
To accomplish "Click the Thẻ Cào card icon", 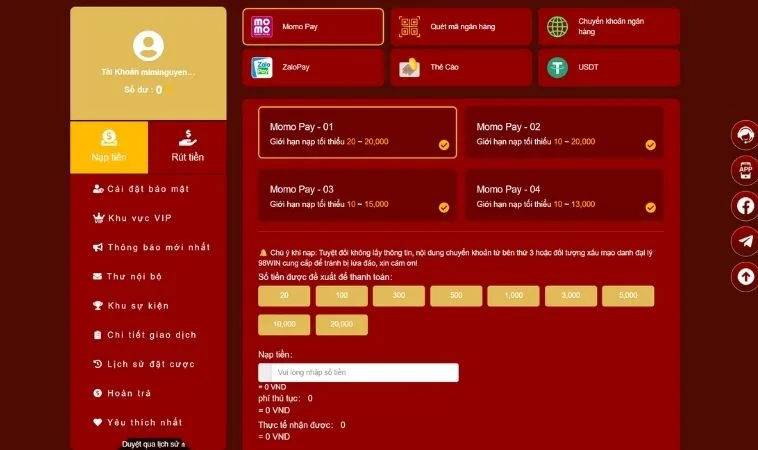I will click(409, 67).
